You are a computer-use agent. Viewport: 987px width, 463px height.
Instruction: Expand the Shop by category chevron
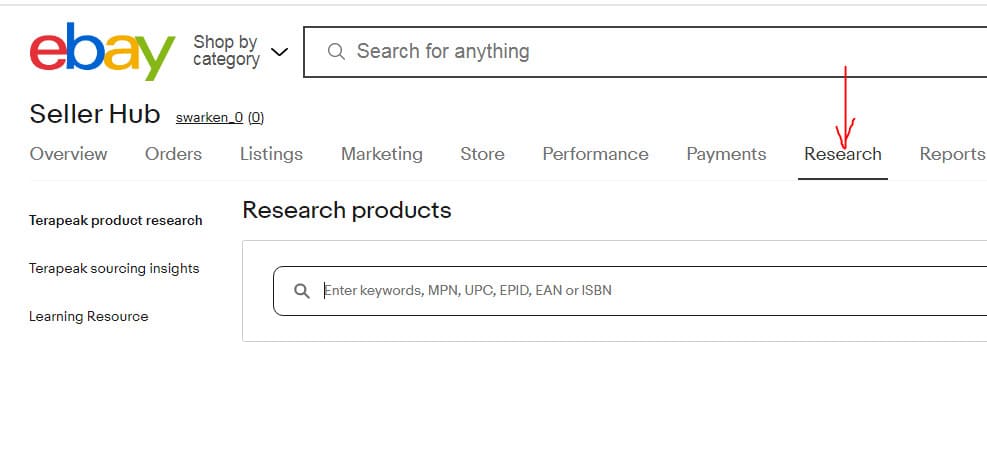(x=279, y=52)
